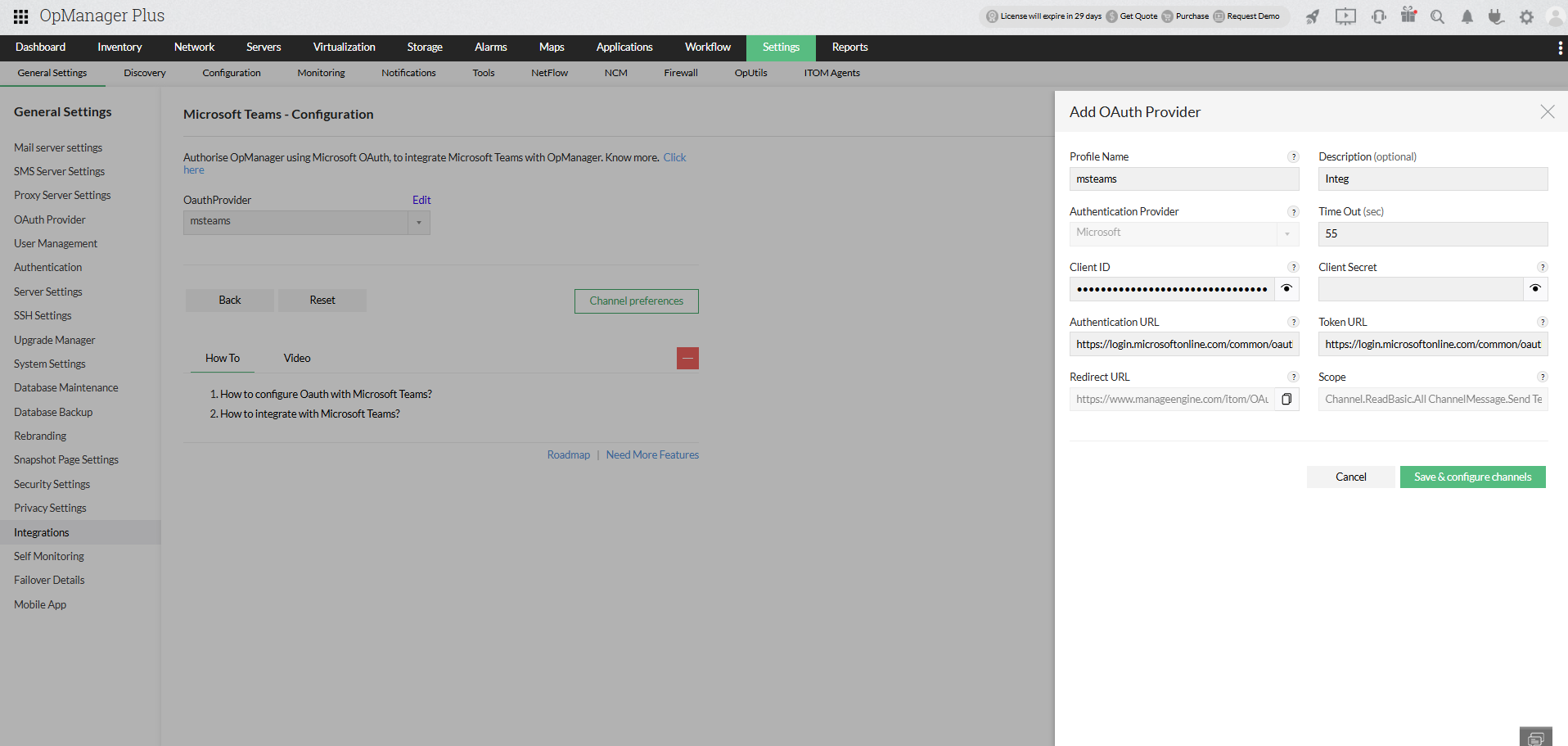The image size is (1568, 746).
Task: Open the Reports tab in the navbar
Action: (849, 47)
